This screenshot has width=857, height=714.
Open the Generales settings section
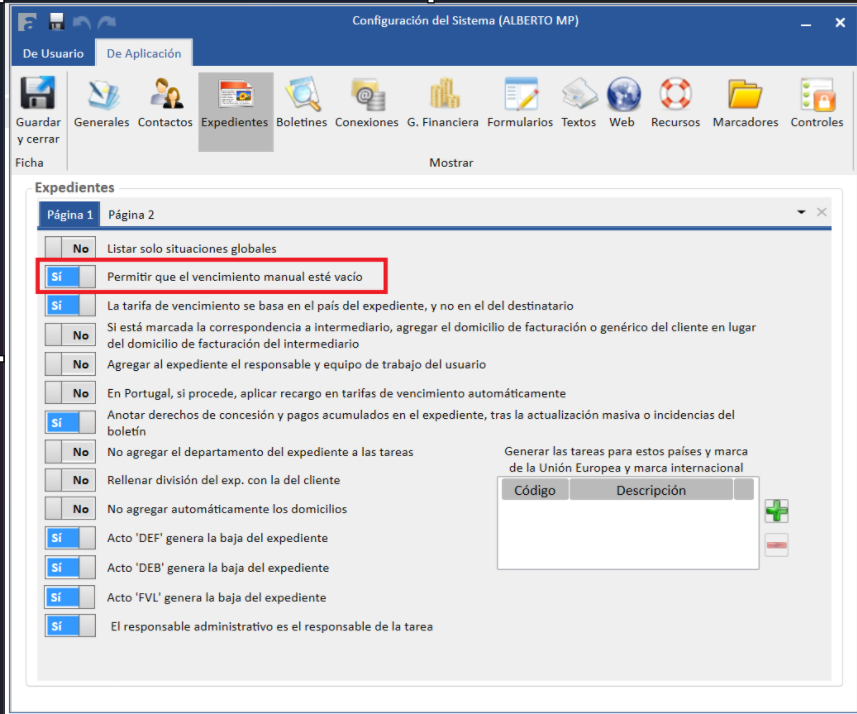(x=101, y=96)
